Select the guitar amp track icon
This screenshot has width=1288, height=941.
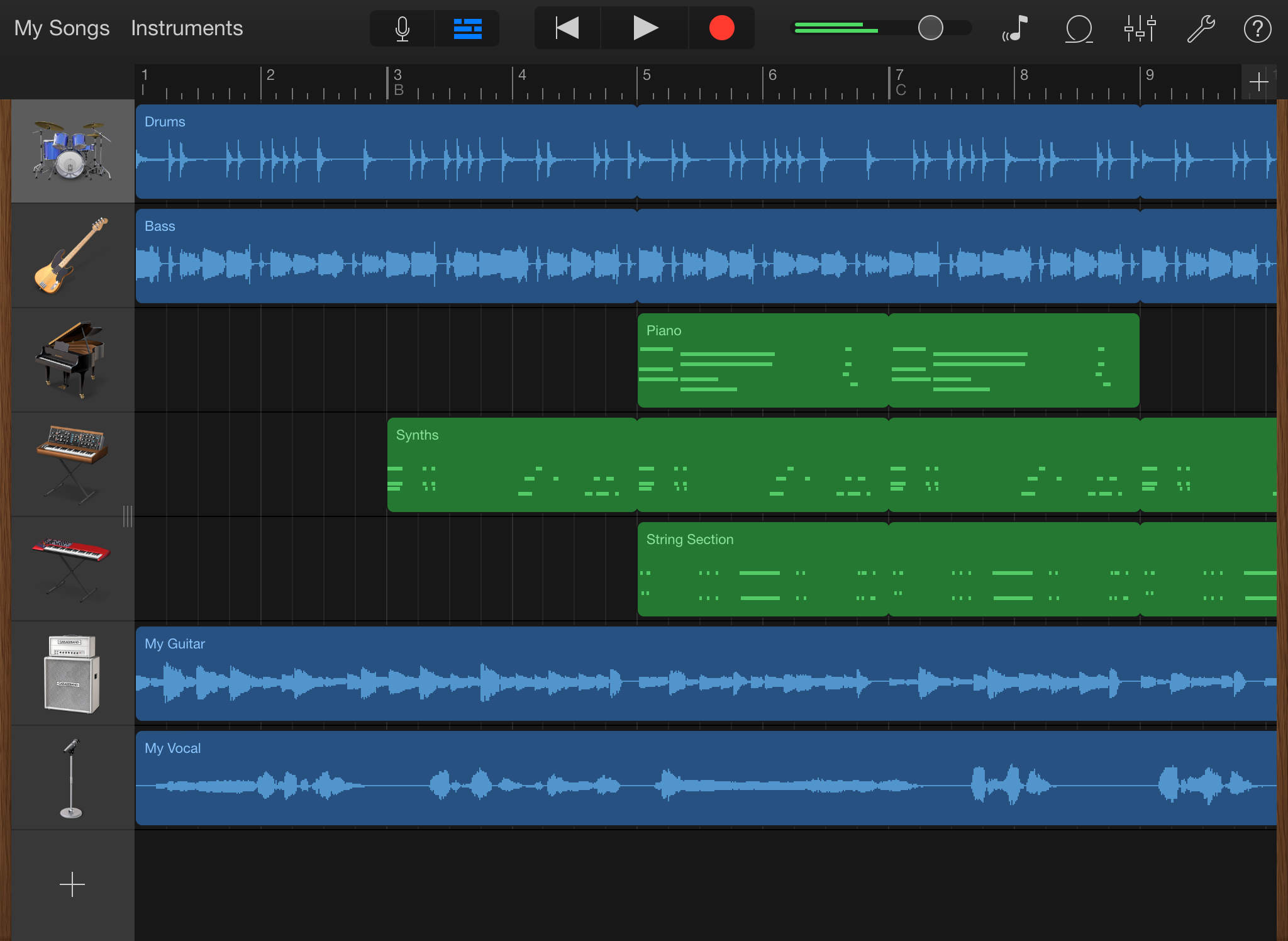[72, 673]
